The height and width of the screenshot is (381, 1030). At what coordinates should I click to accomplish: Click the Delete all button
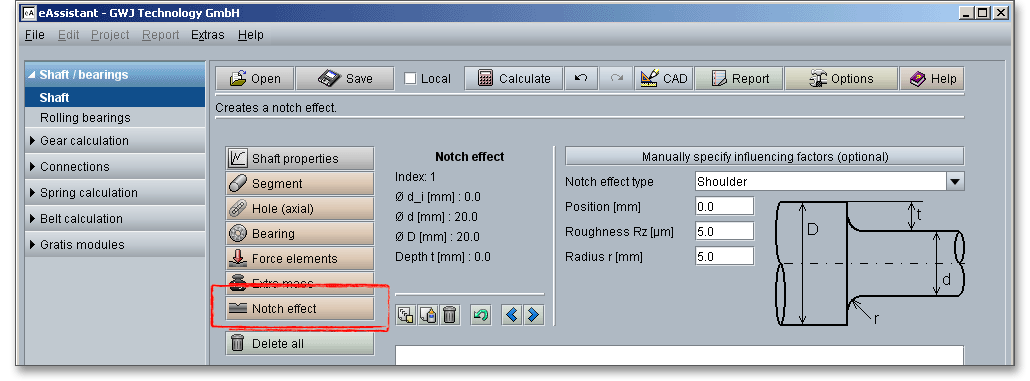click(x=300, y=343)
